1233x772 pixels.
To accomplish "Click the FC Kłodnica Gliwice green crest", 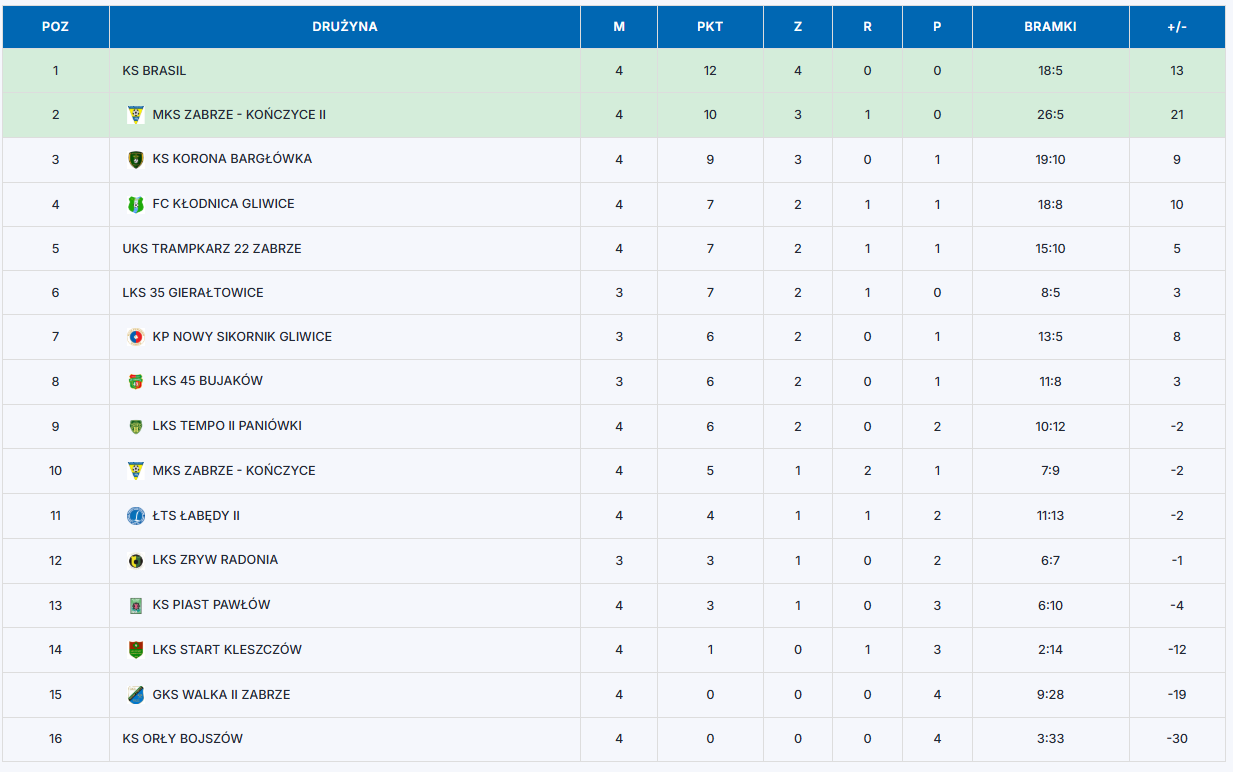I will click(135, 204).
